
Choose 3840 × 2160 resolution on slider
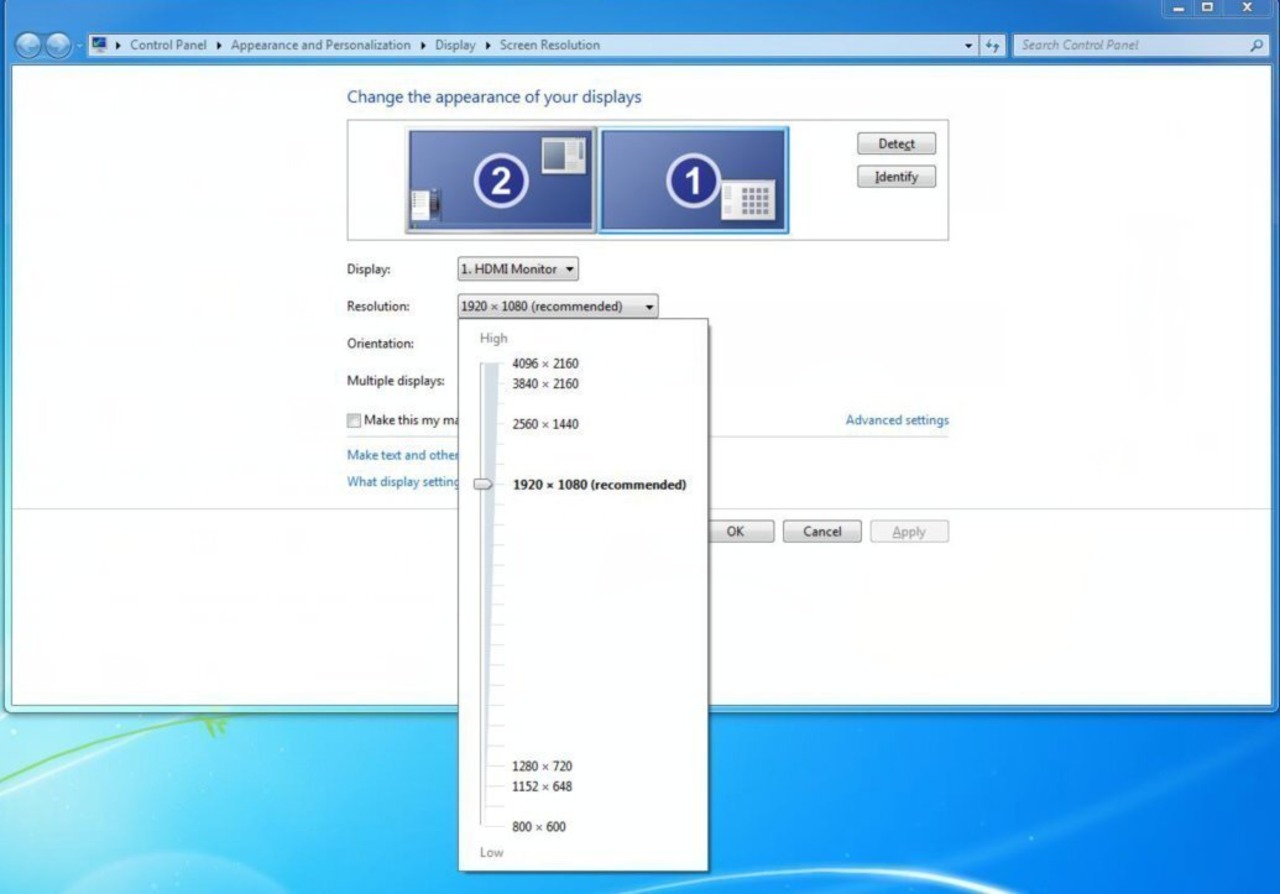[545, 384]
